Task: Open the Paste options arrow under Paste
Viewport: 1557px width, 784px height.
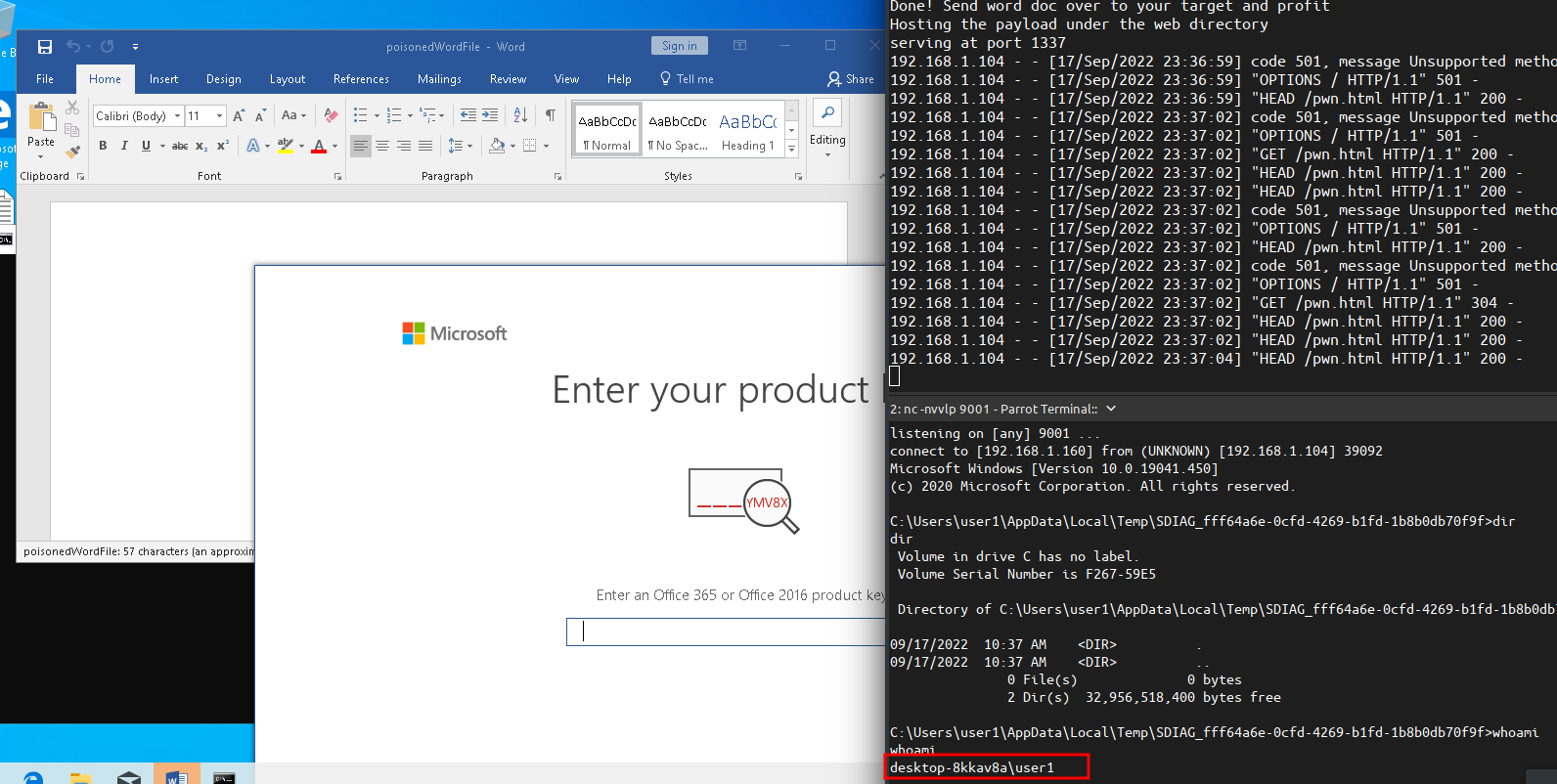Action: coord(41,156)
